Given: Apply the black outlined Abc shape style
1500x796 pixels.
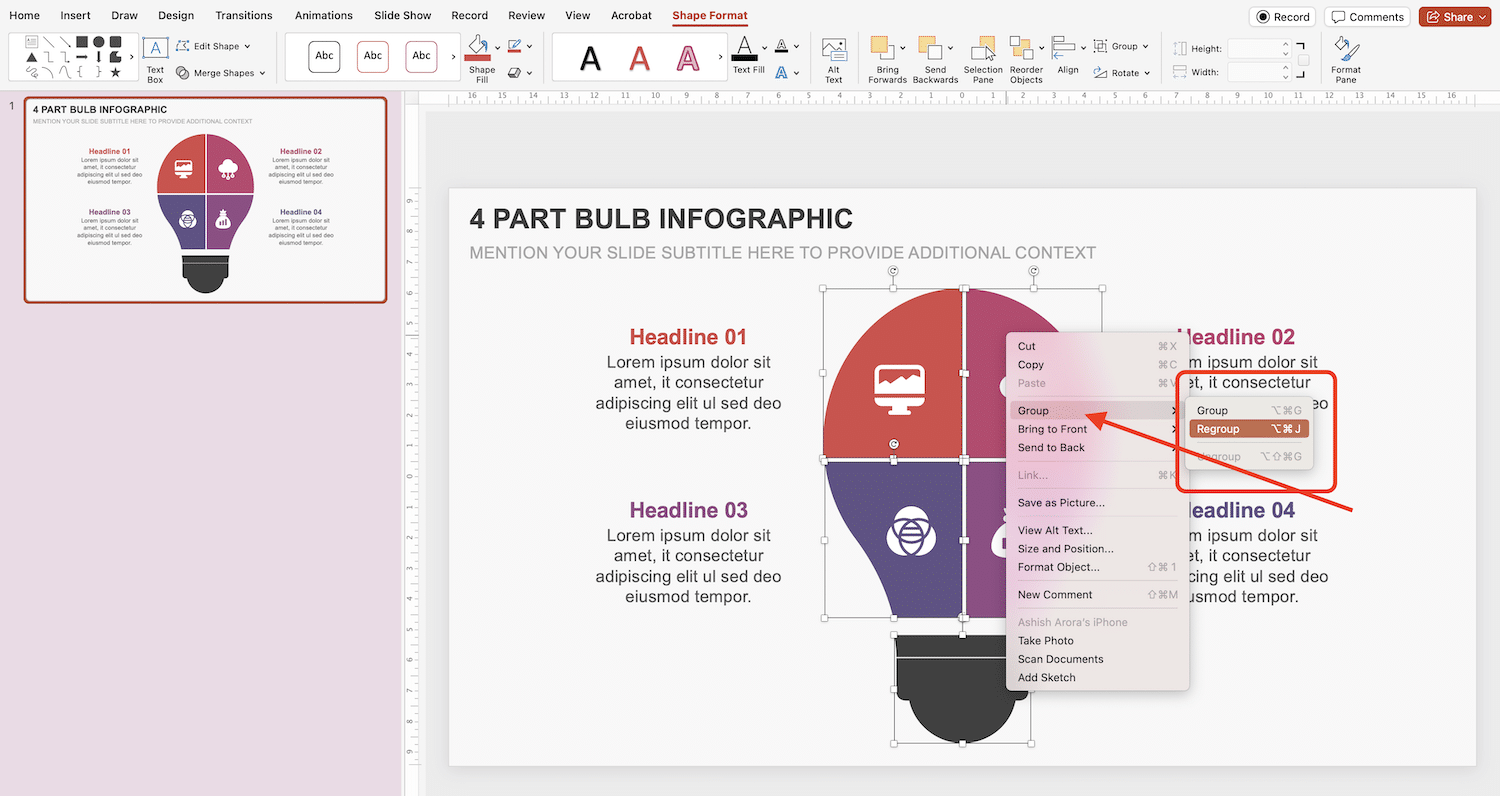Looking at the screenshot, I should tap(324, 56).
